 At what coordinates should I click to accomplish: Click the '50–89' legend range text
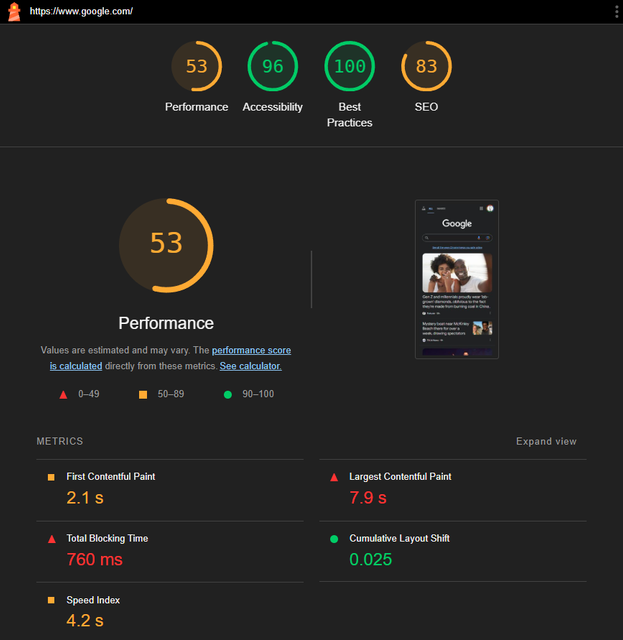(x=171, y=394)
